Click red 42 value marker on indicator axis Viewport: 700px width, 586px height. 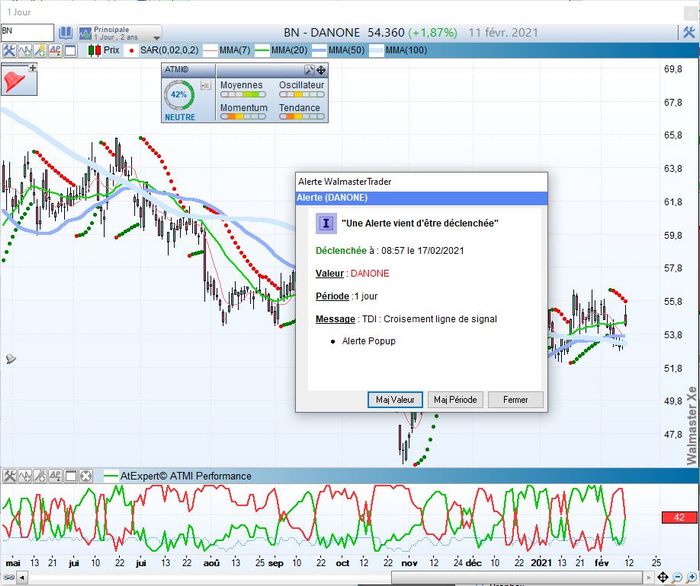679,517
